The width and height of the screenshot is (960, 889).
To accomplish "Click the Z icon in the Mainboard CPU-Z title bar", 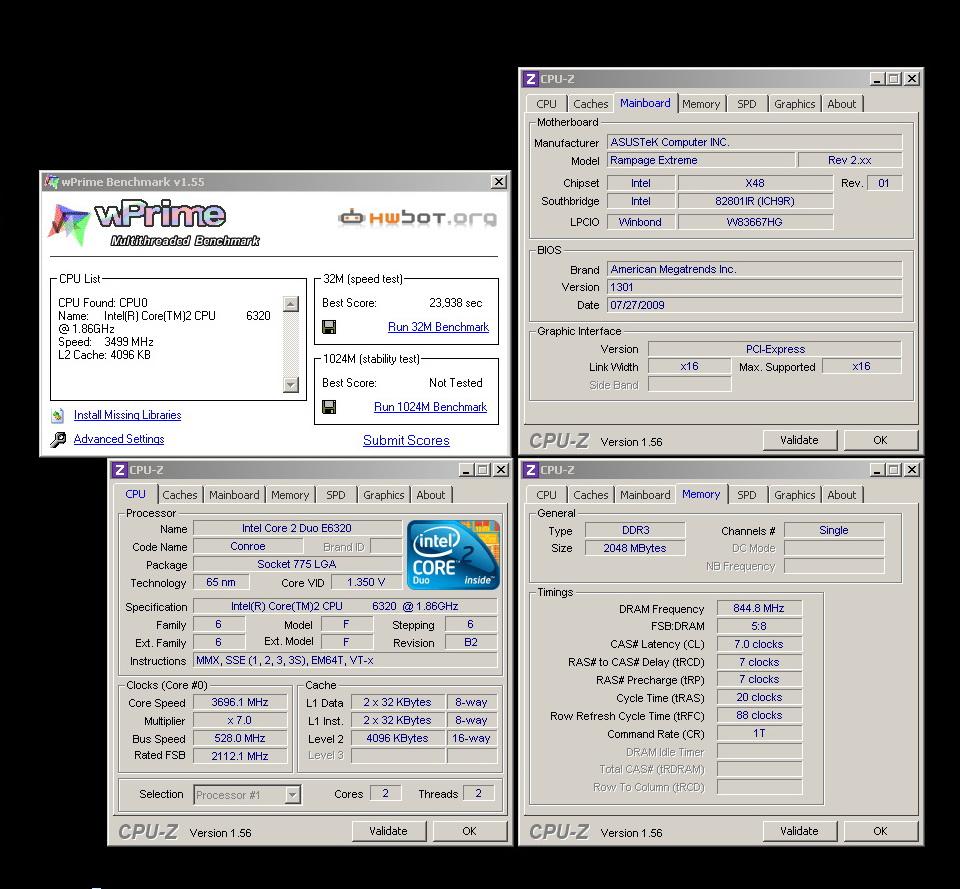I will click(x=530, y=79).
